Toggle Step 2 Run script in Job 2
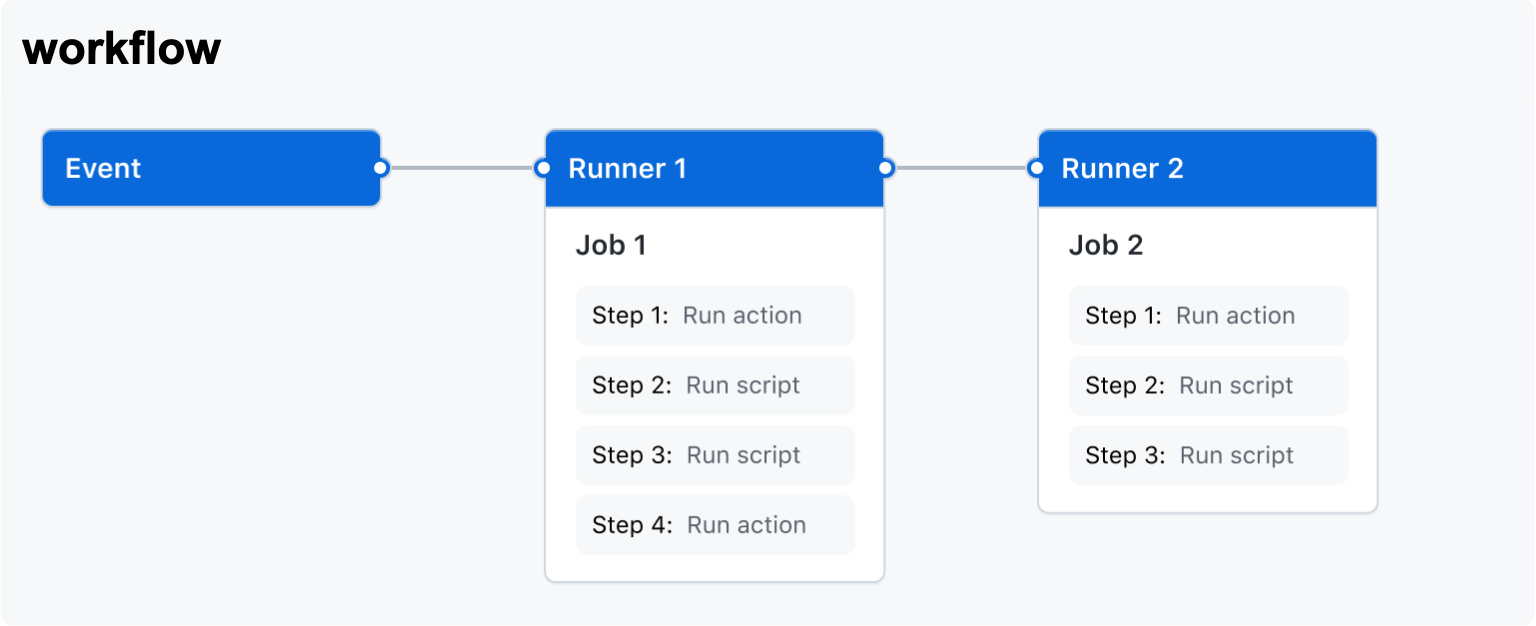This screenshot has height=626, width=1536. tap(1208, 385)
